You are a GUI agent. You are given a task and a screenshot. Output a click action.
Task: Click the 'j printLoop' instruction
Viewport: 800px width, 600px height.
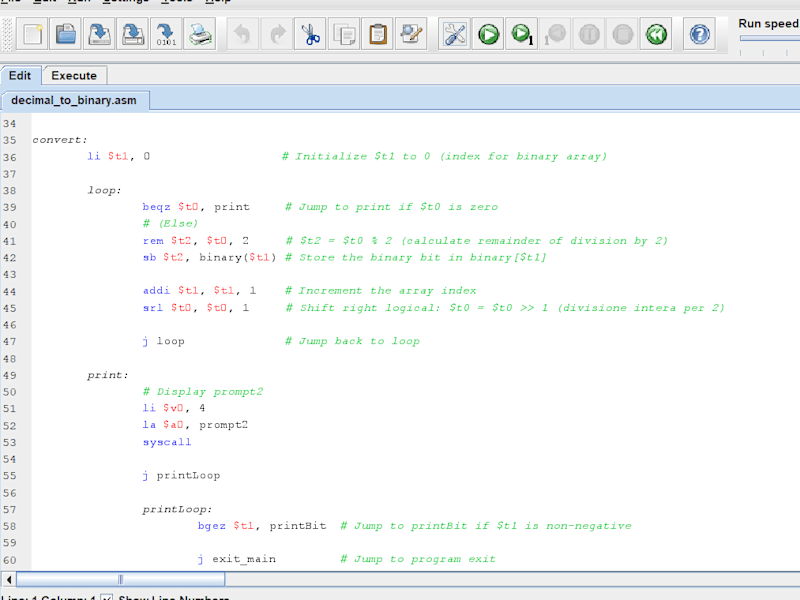pos(181,476)
